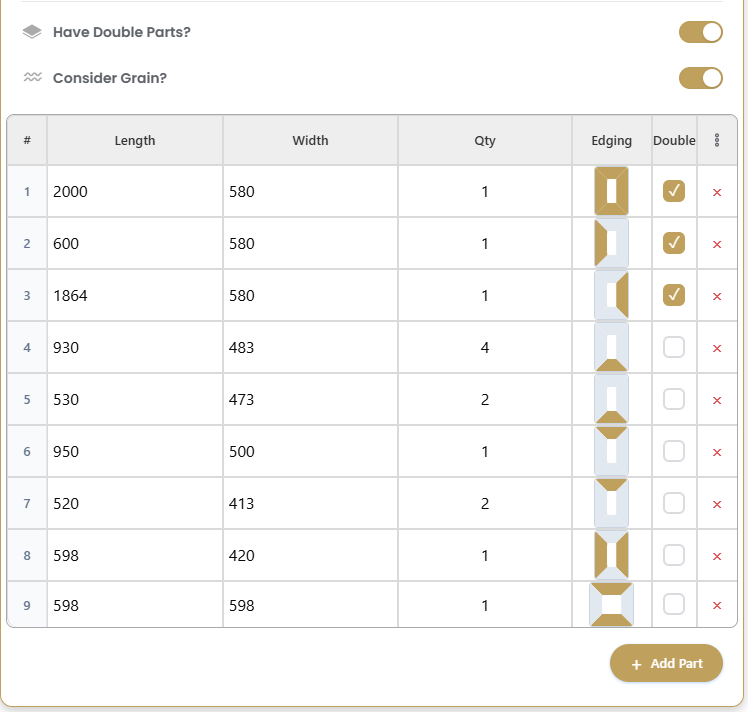
Task: Open edging selector for row 7
Action: 611,503
